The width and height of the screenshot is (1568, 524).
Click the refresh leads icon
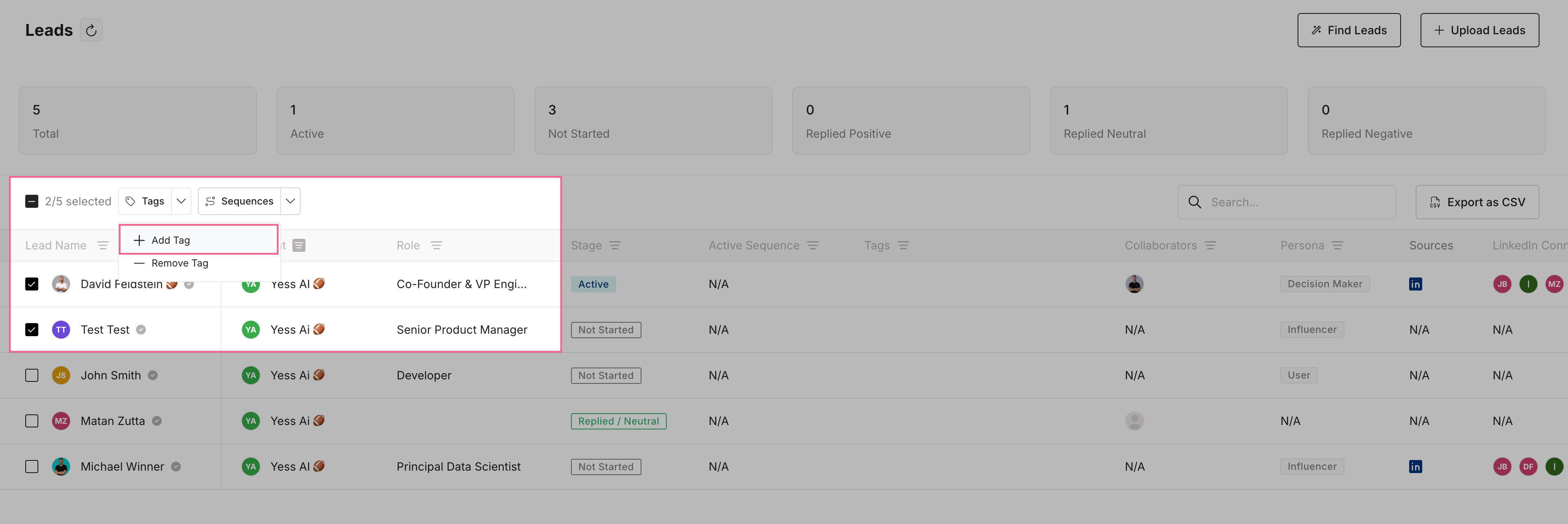point(91,31)
